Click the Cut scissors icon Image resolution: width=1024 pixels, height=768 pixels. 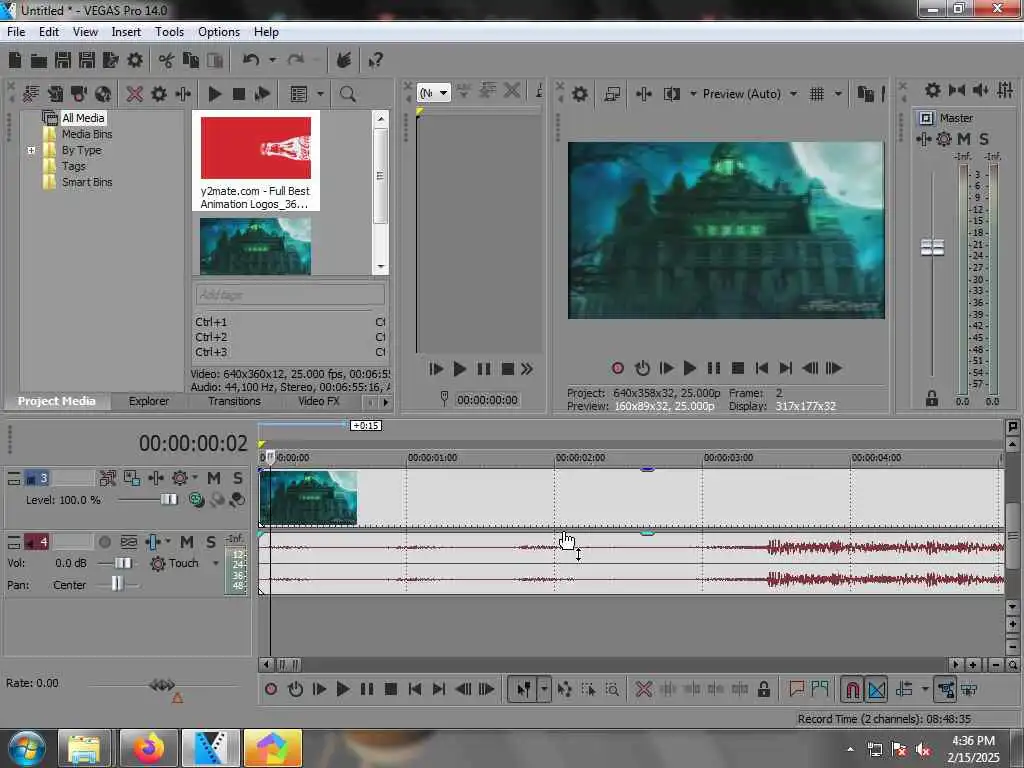(x=166, y=61)
